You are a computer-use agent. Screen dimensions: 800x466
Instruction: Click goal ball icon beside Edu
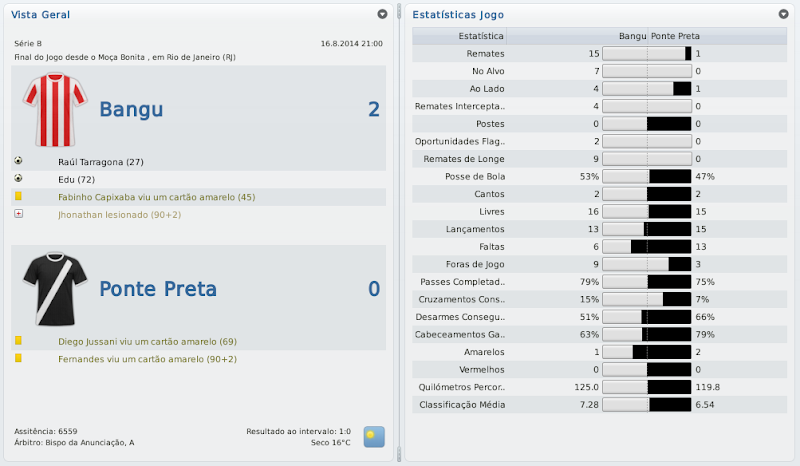pos(18,179)
